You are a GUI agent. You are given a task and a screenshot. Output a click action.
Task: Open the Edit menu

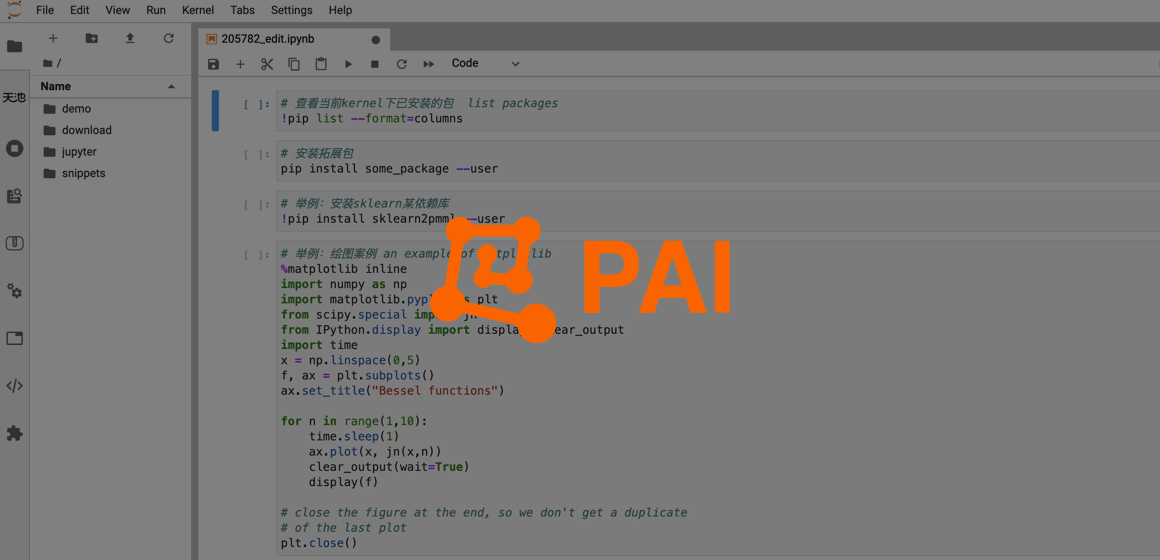click(80, 10)
